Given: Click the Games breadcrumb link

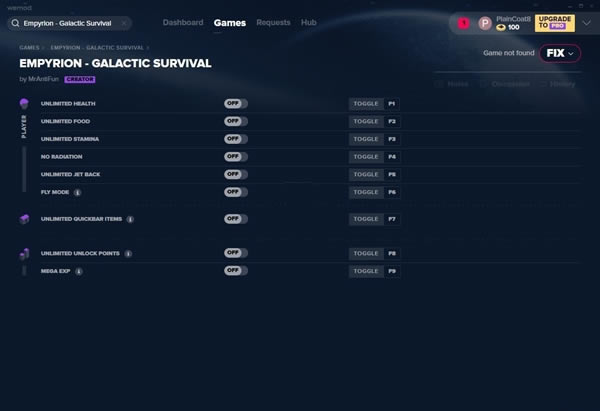Looking at the screenshot, I should point(29,47).
